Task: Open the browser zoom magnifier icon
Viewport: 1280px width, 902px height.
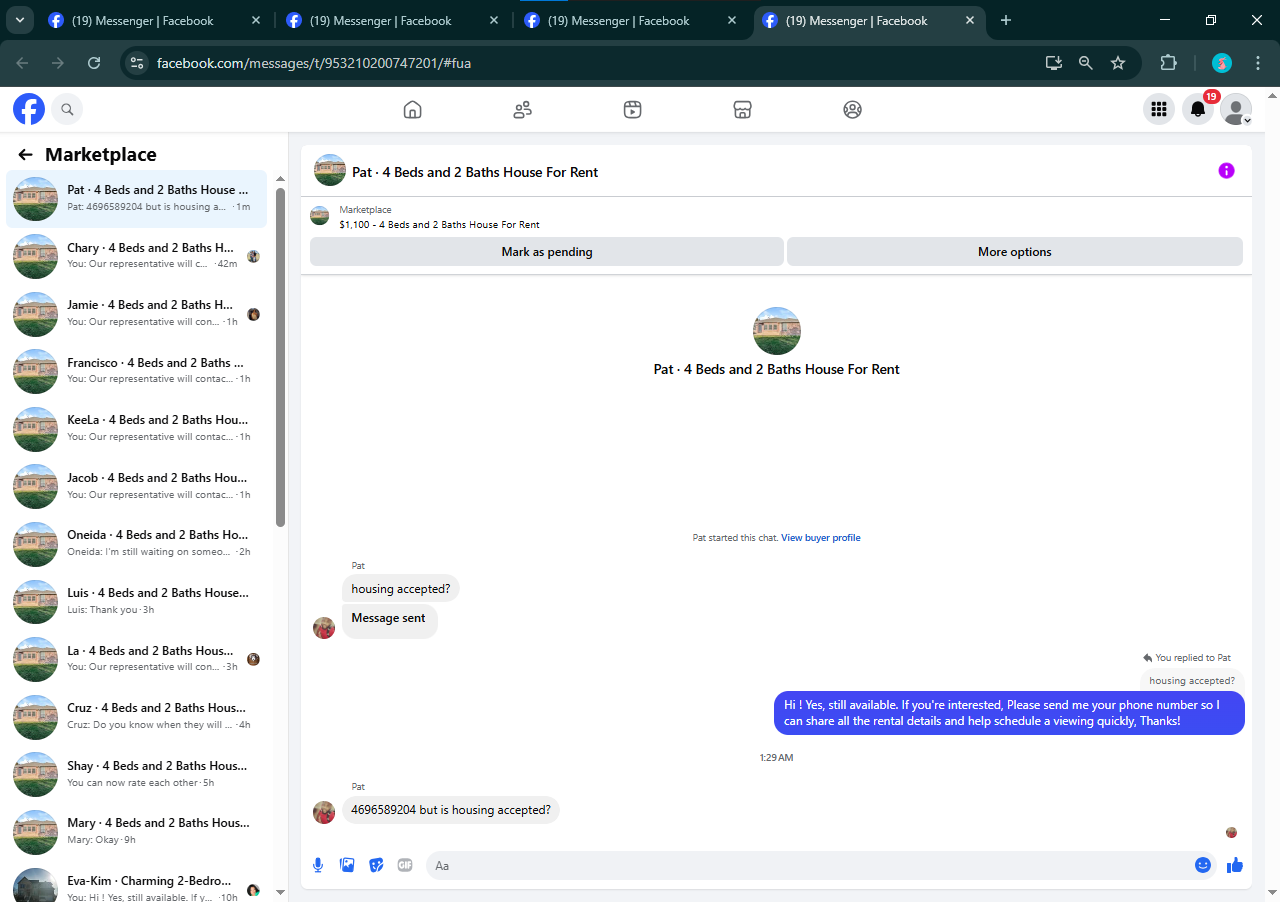Action: pyautogui.click(x=1086, y=63)
